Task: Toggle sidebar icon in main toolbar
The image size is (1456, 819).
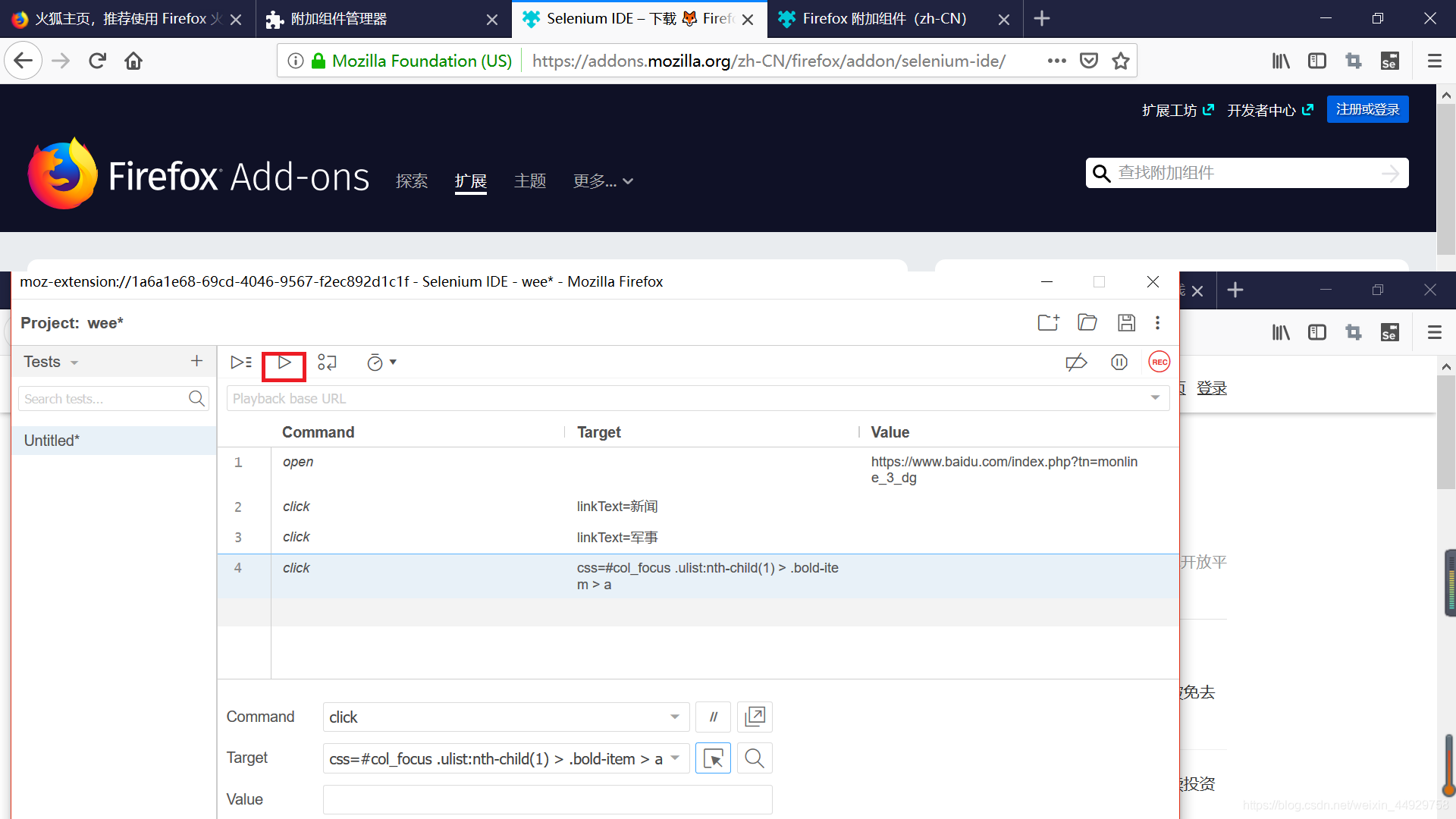Action: [x=1317, y=61]
